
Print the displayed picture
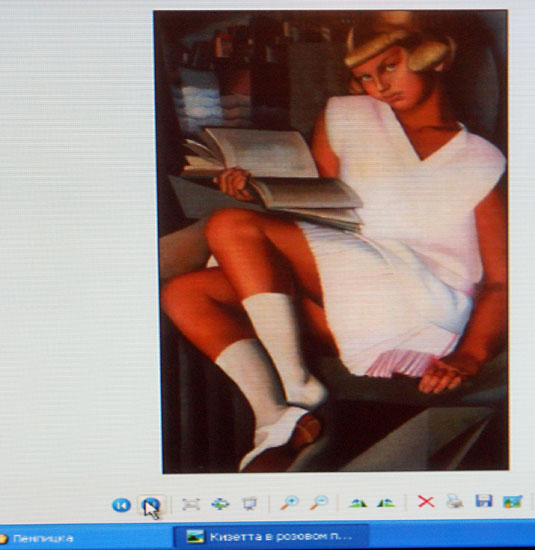click(454, 501)
